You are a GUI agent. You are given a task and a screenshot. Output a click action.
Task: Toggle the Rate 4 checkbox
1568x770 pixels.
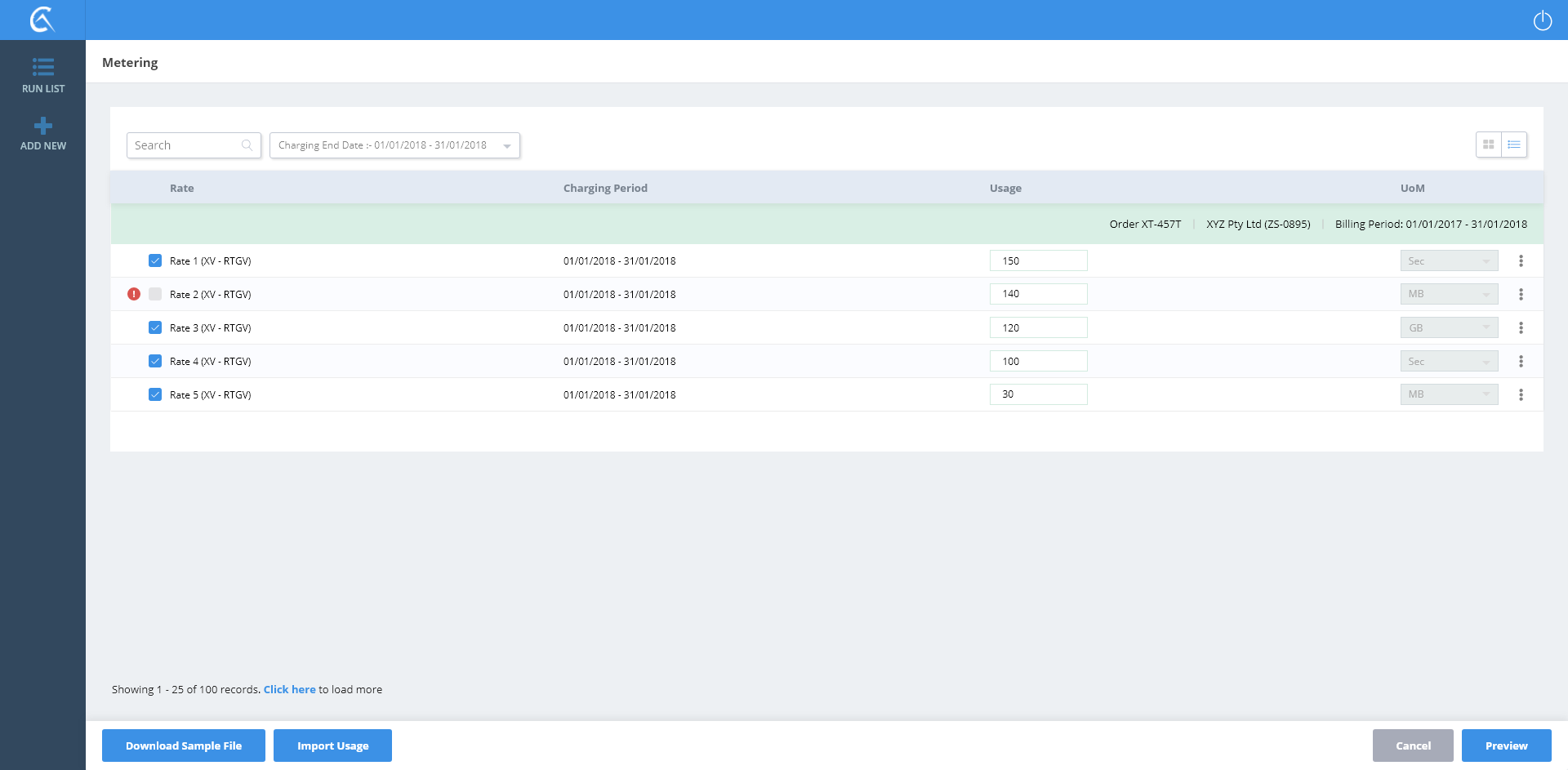tap(155, 361)
